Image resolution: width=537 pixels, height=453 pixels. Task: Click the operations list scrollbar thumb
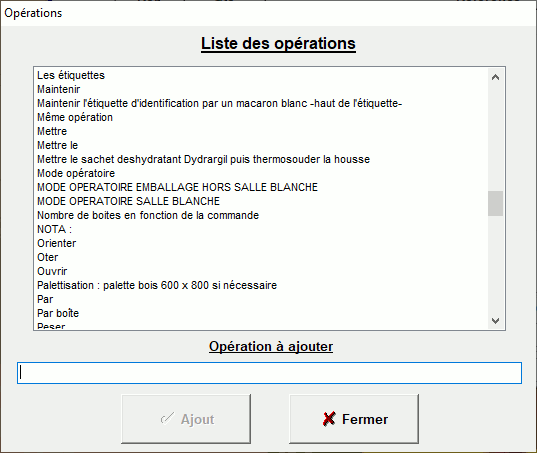tap(495, 203)
